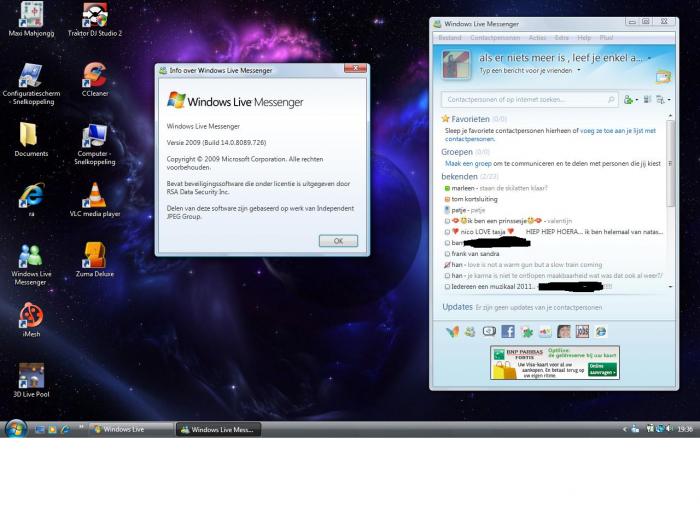Click the volume icon in system tray
Screen dimensions: 700x518
click(x=669, y=429)
